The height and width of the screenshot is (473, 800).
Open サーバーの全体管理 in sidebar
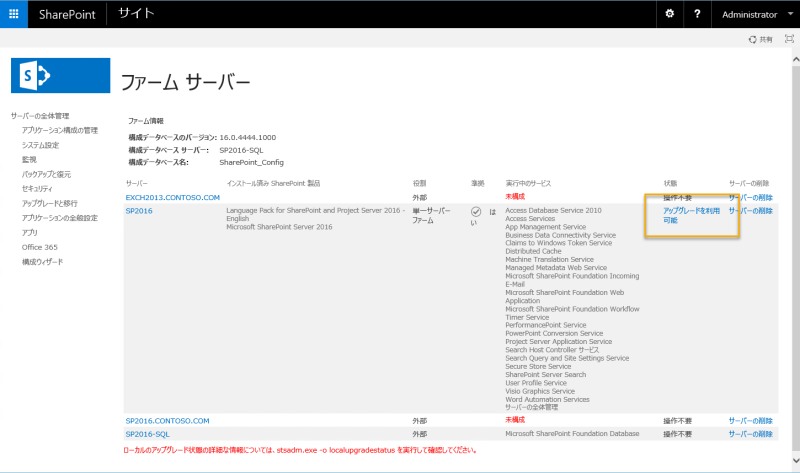coord(40,116)
